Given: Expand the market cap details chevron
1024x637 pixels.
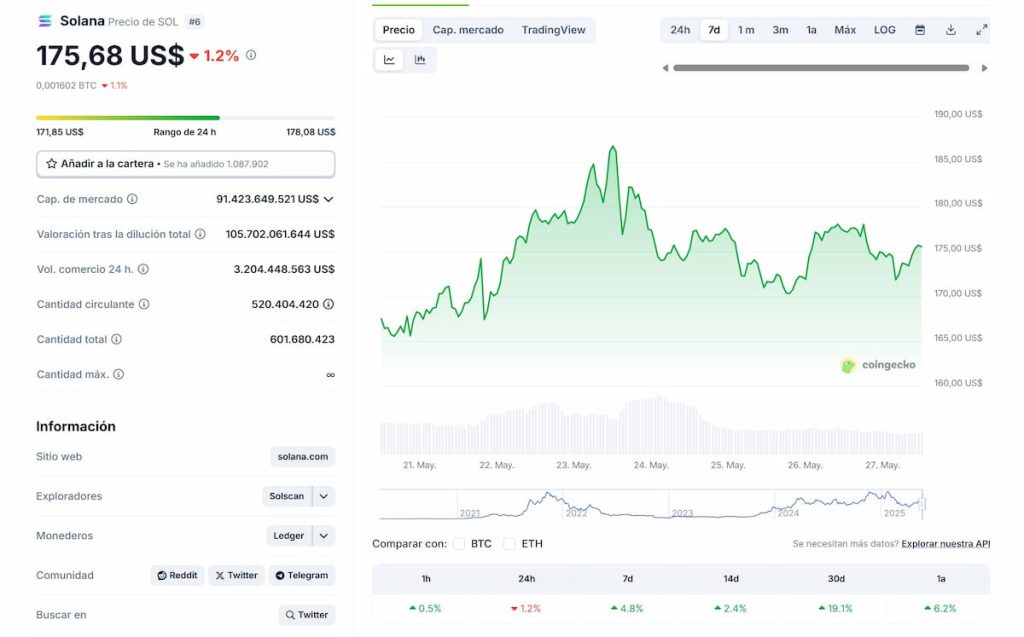Looking at the screenshot, I should (328, 199).
